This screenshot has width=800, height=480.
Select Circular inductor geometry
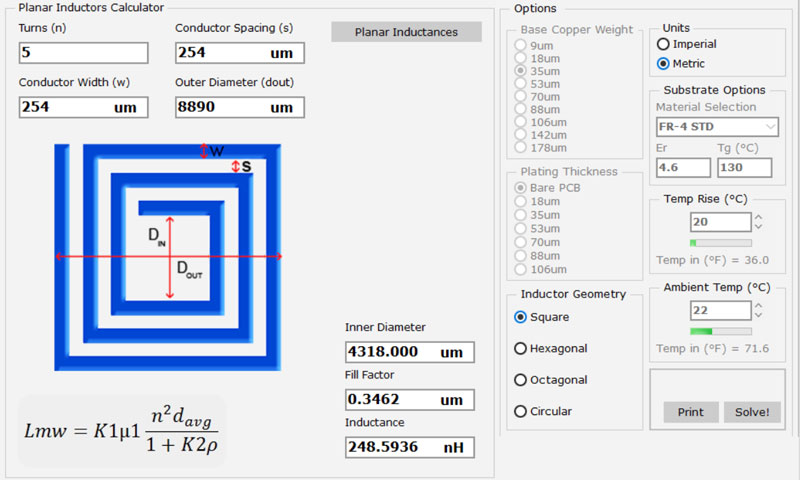click(x=520, y=411)
